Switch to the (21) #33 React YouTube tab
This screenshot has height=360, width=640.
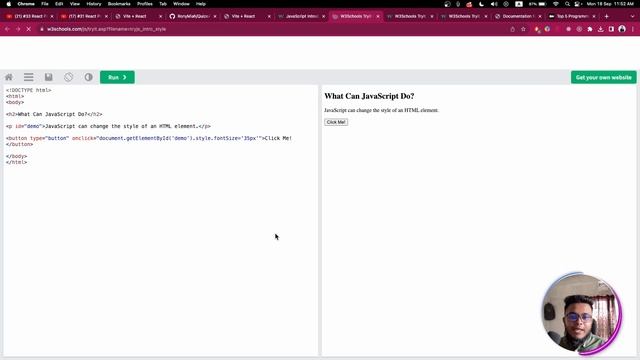pos(30,16)
